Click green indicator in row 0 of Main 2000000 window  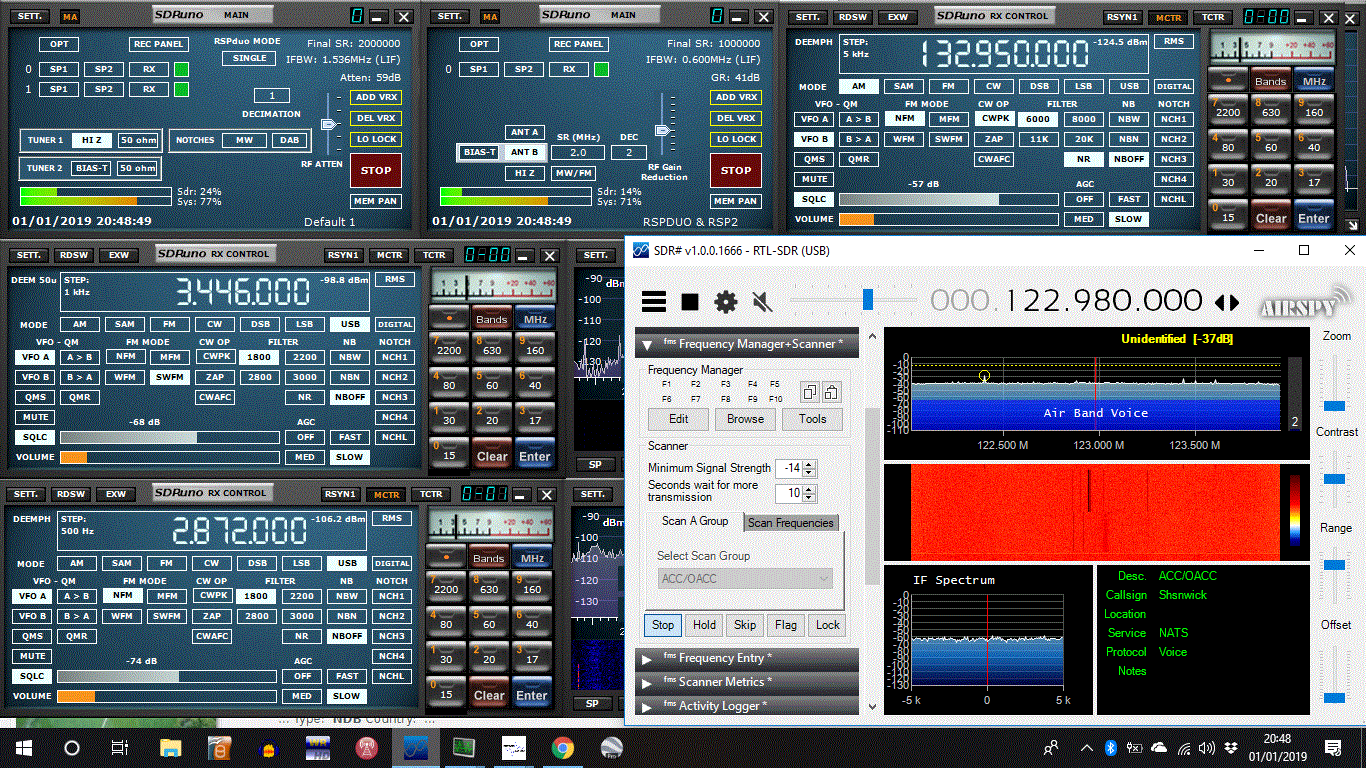click(x=181, y=70)
